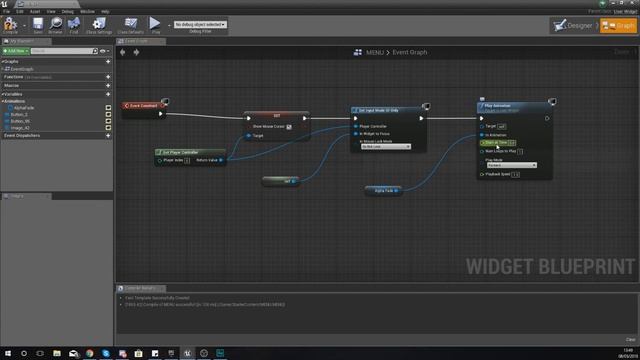Click the MENU breadcrumb link
640x360 pixels.
coord(375,52)
